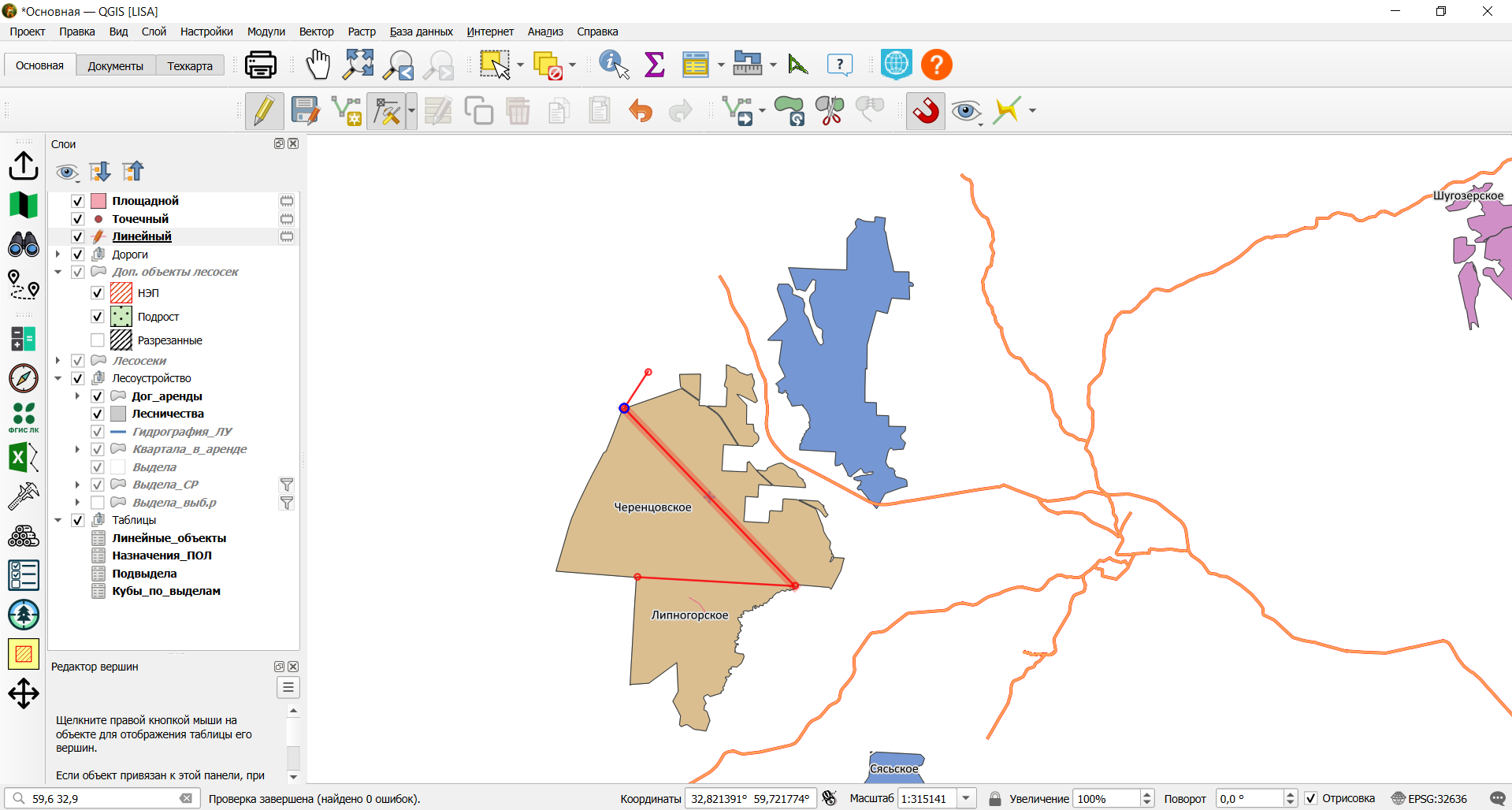This screenshot has width=1512, height=810.
Task: Select the Pan map hand tool
Action: pos(318,65)
